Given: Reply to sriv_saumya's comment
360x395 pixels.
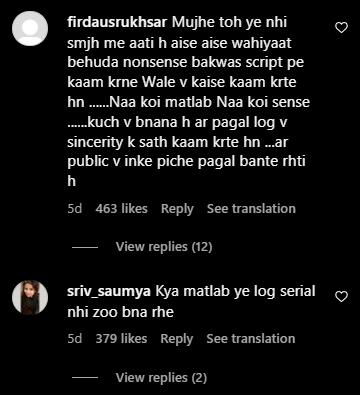Looking at the screenshot, I should pyautogui.click(x=177, y=339).
